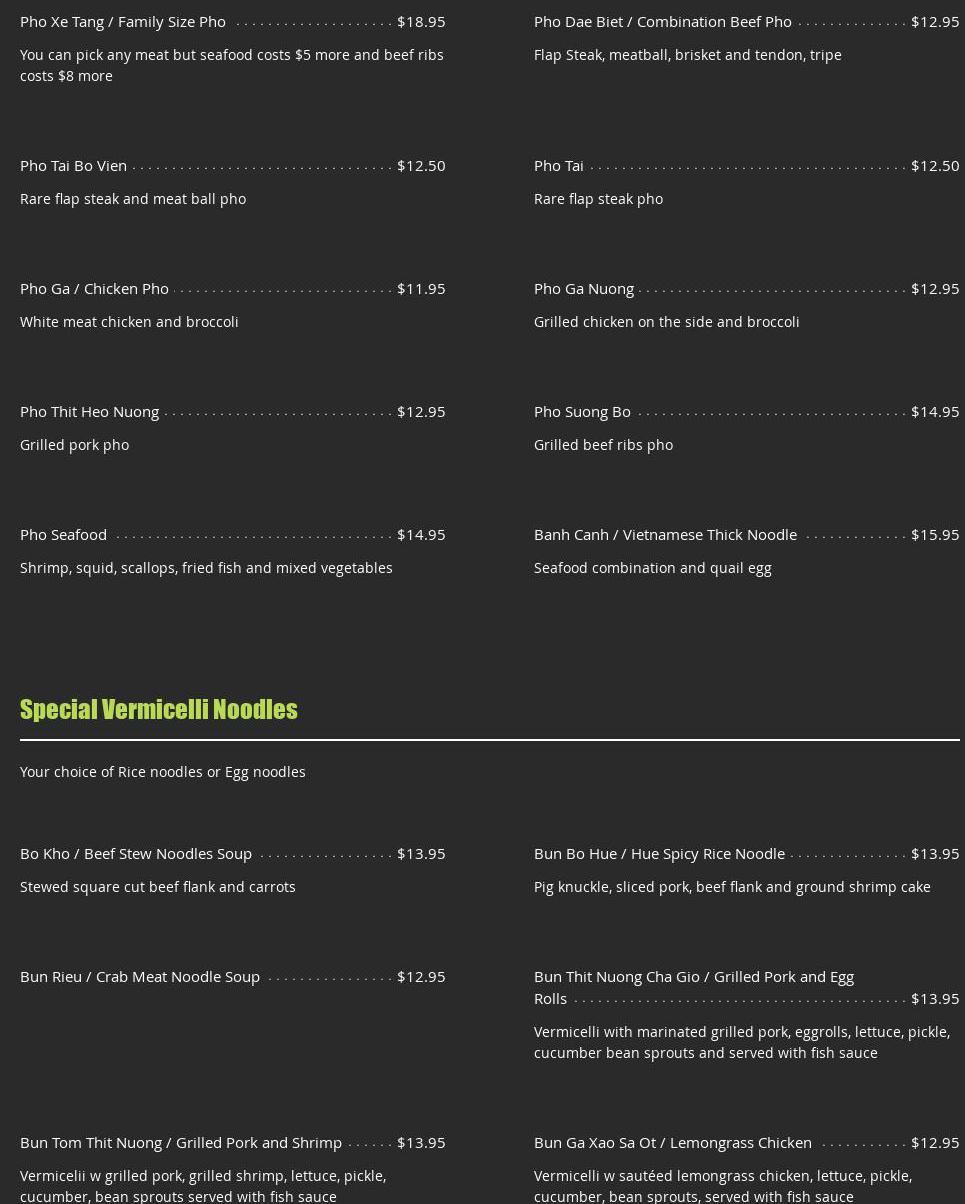Select Pho Ga Nuong item name
965x1204 pixels.
pyautogui.click(x=583, y=288)
